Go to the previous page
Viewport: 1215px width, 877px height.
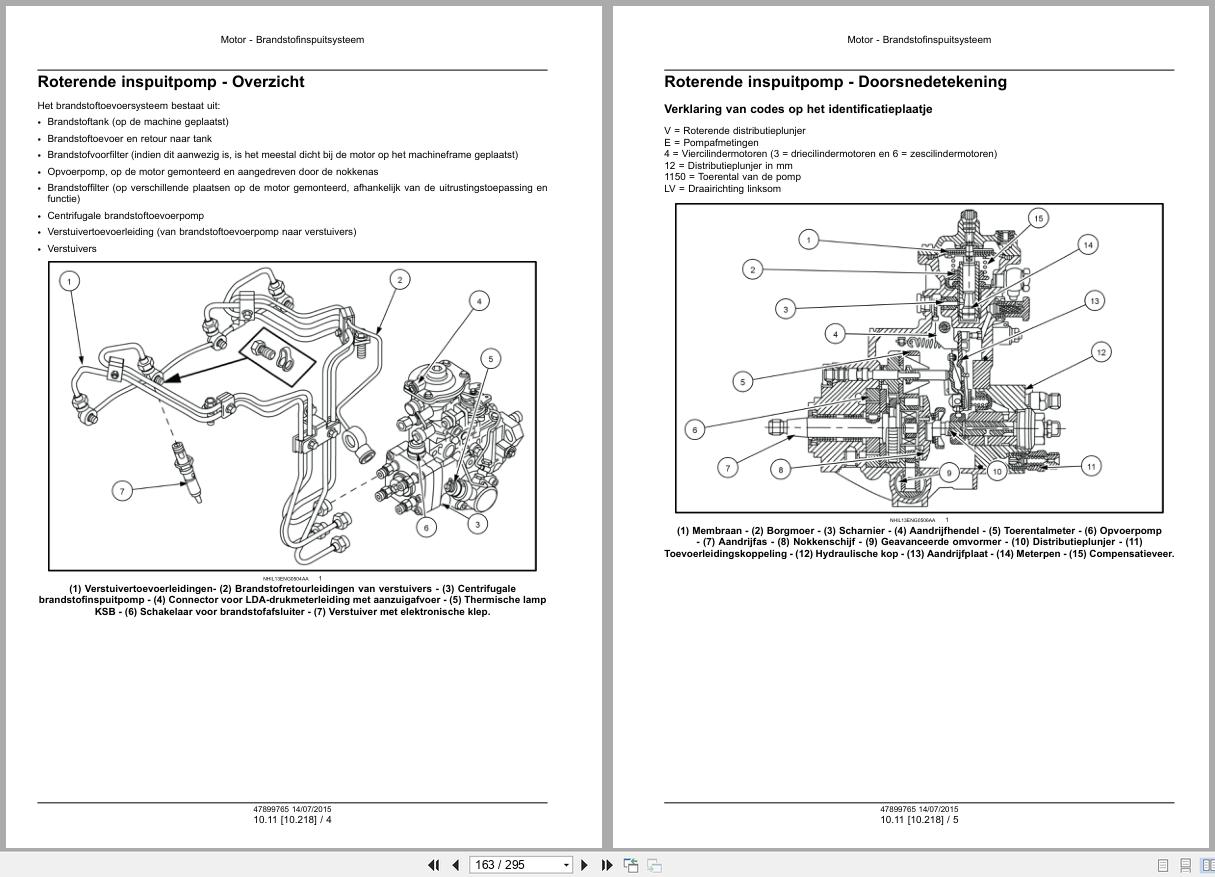click(456, 865)
